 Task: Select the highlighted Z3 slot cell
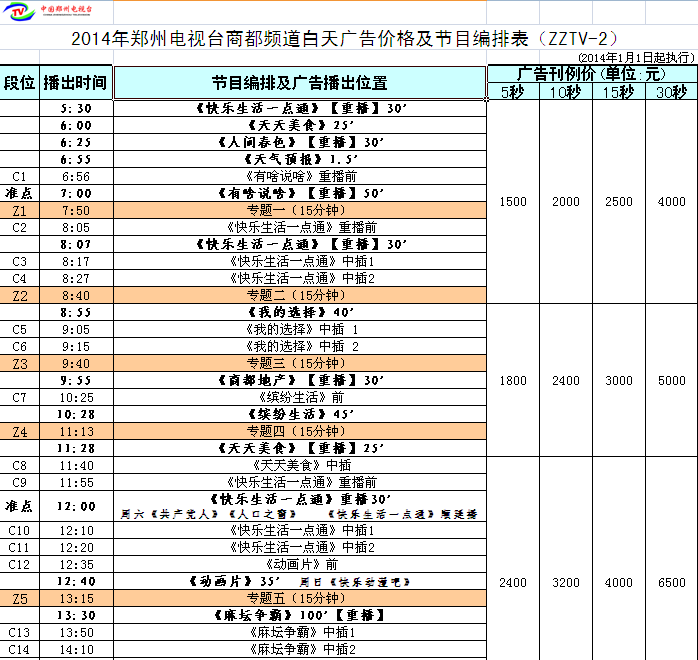coord(20,364)
